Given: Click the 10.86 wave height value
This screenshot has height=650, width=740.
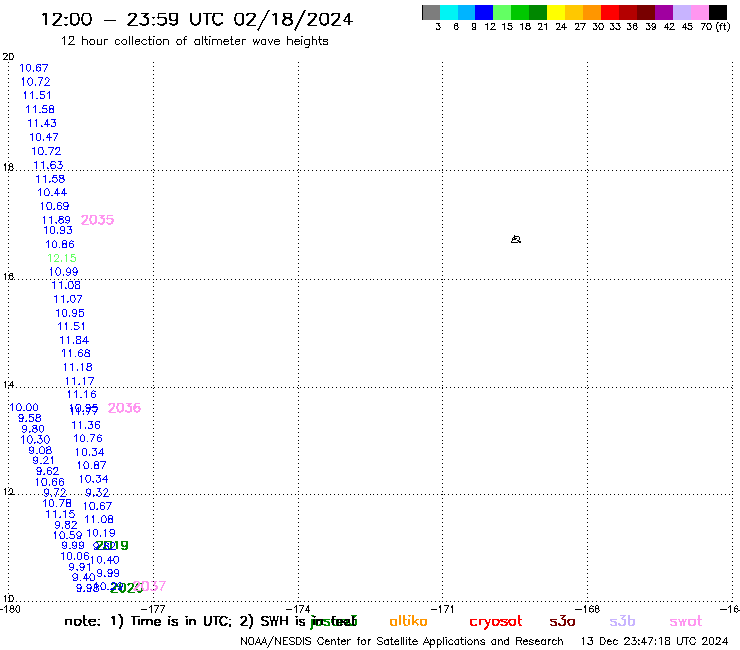Looking at the screenshot, I should [x=60, y=245].
